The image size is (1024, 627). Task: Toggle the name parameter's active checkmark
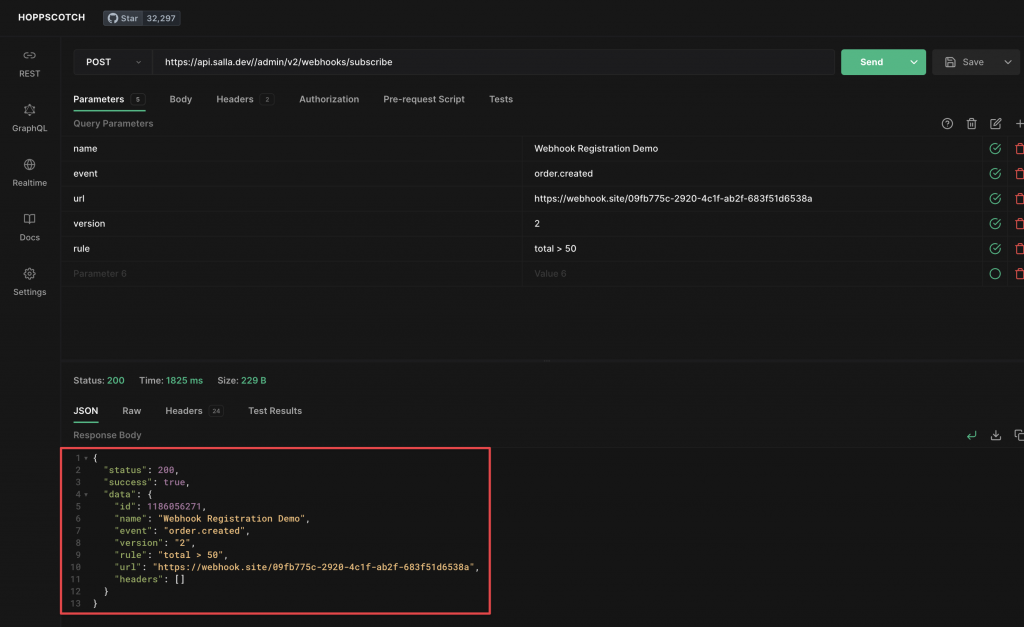pos(995,148)
